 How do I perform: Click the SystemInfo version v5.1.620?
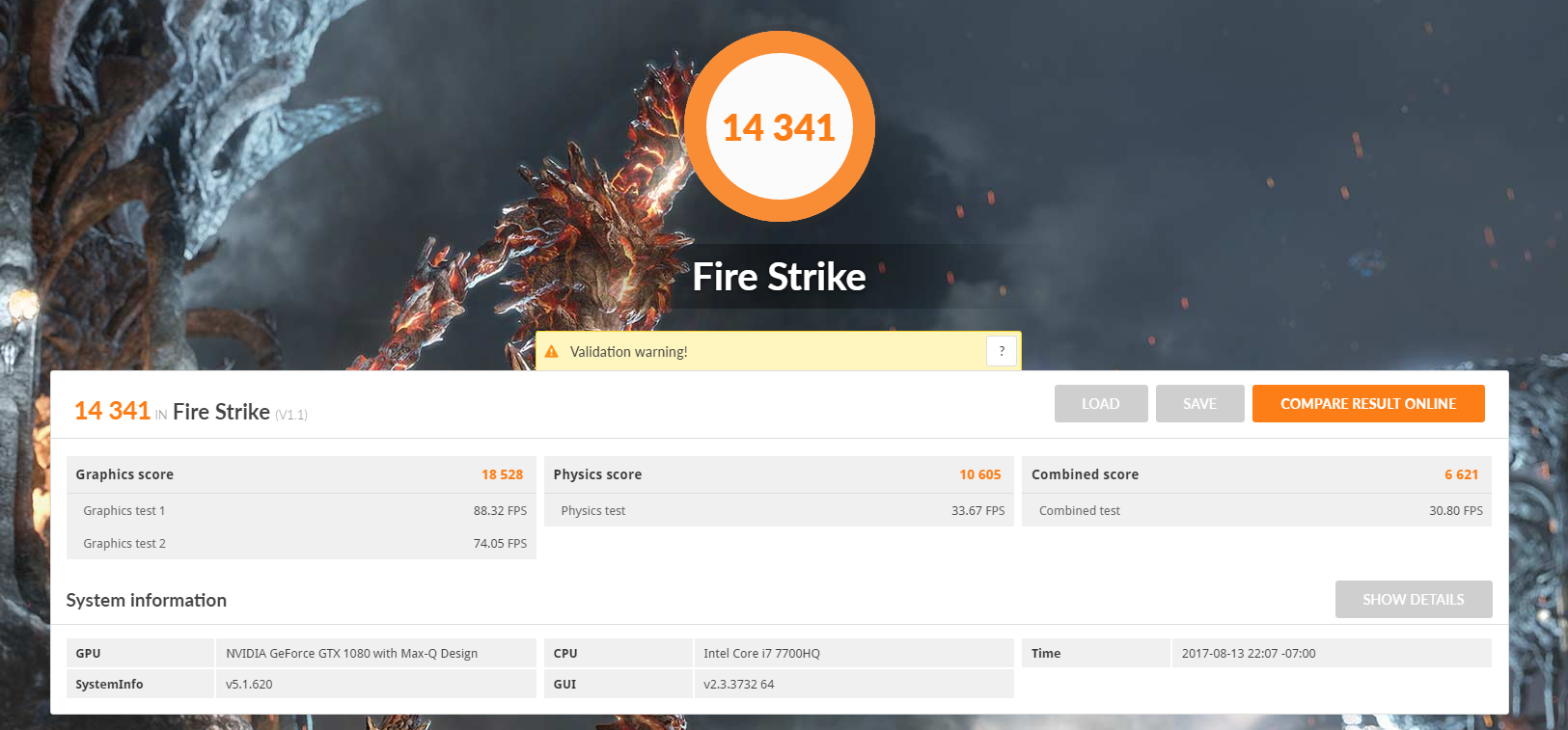pyautogui.click(x=249, y=685)
